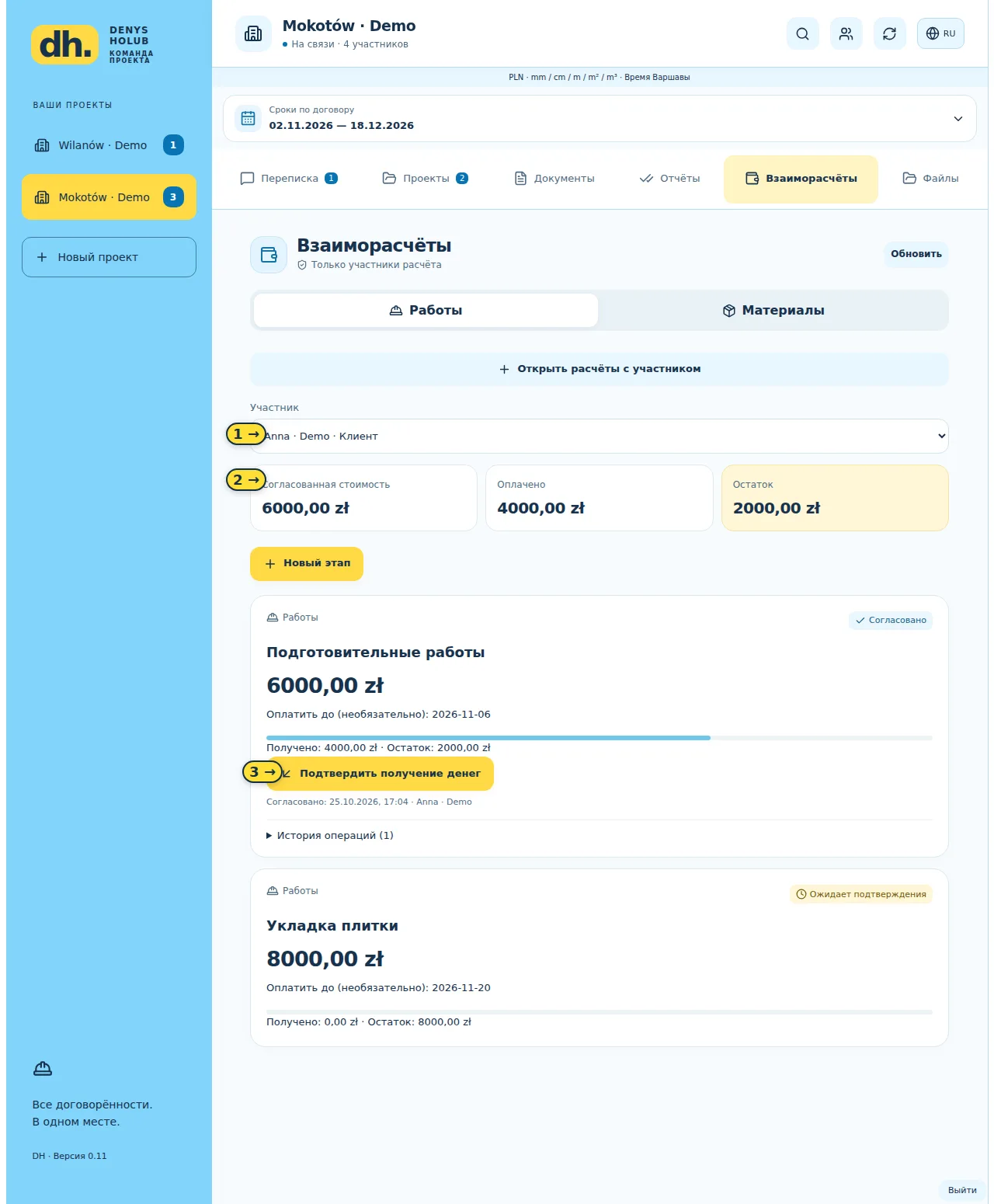994x1204 pixels.
Task: Click the Новый этап button
Action: (x=307, y=564)
